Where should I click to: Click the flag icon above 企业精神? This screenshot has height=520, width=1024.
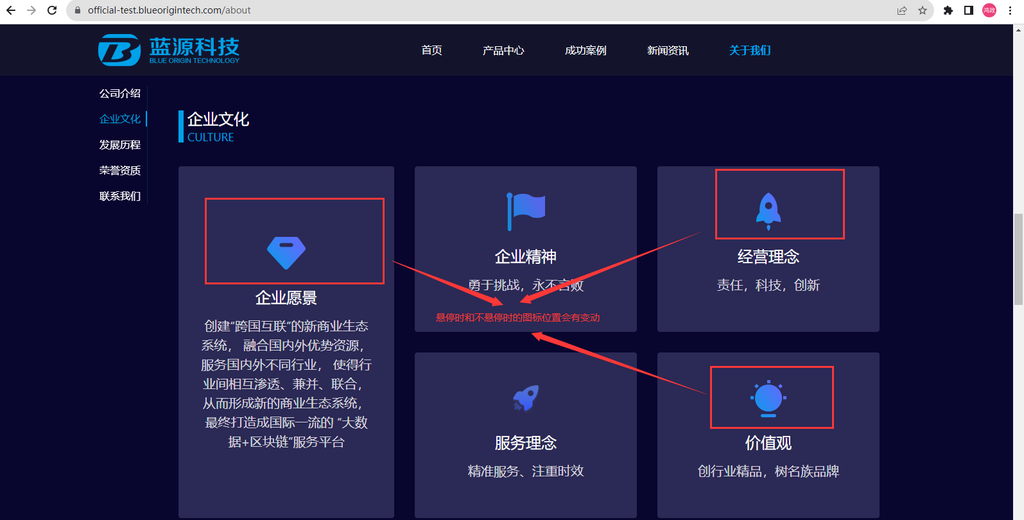coord(525,209)
